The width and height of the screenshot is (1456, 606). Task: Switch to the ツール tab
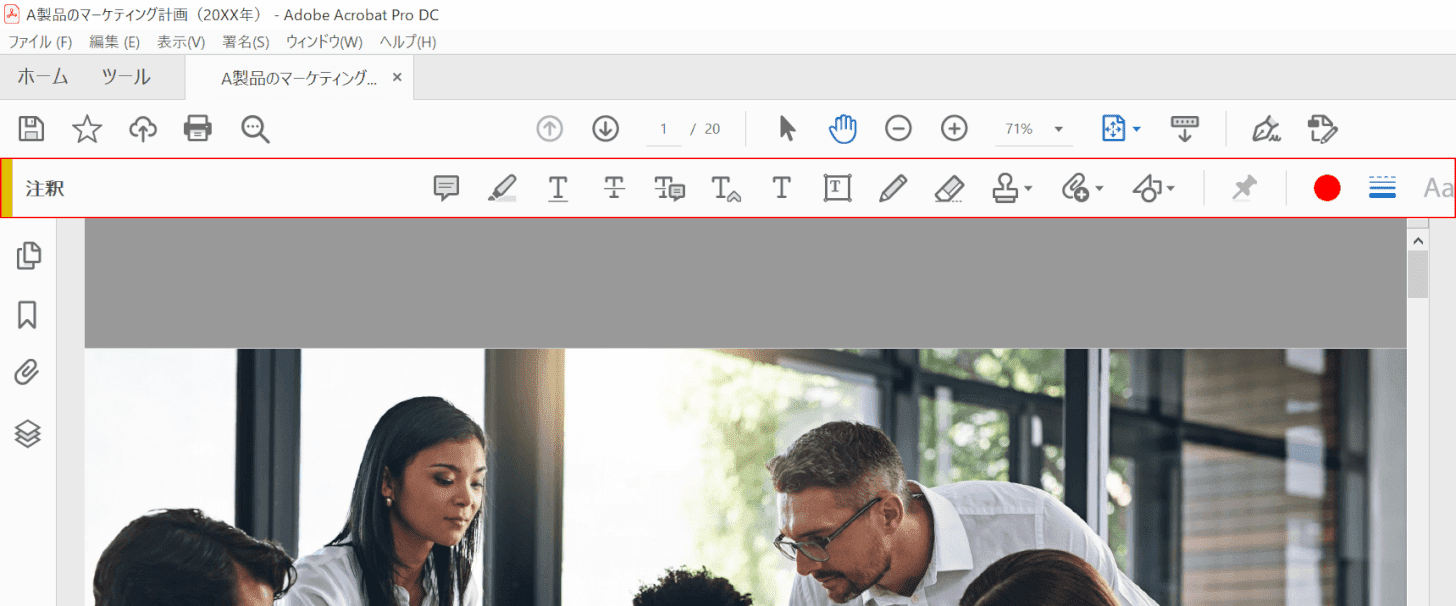coord(126,77)
